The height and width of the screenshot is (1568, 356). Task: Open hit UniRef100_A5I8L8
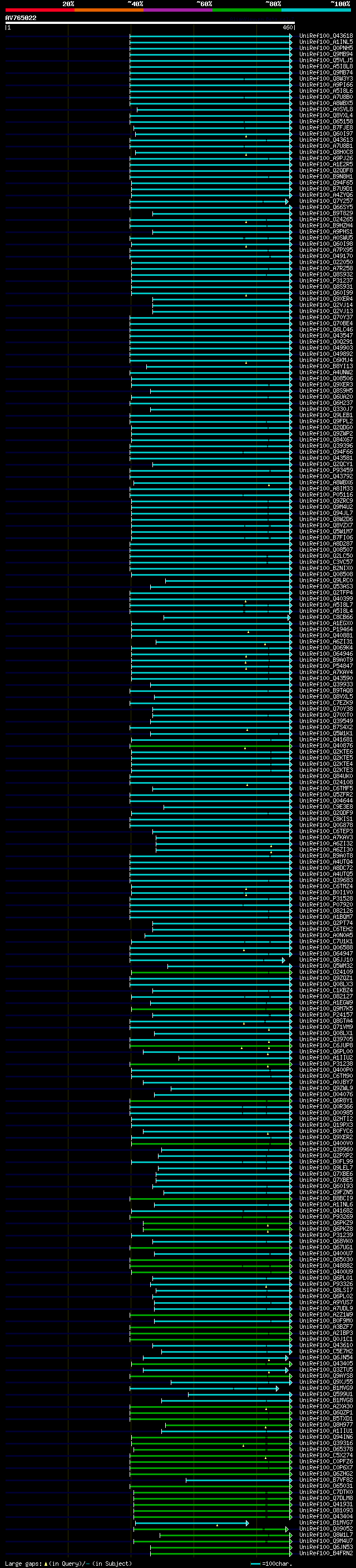[x=326, y=66]
